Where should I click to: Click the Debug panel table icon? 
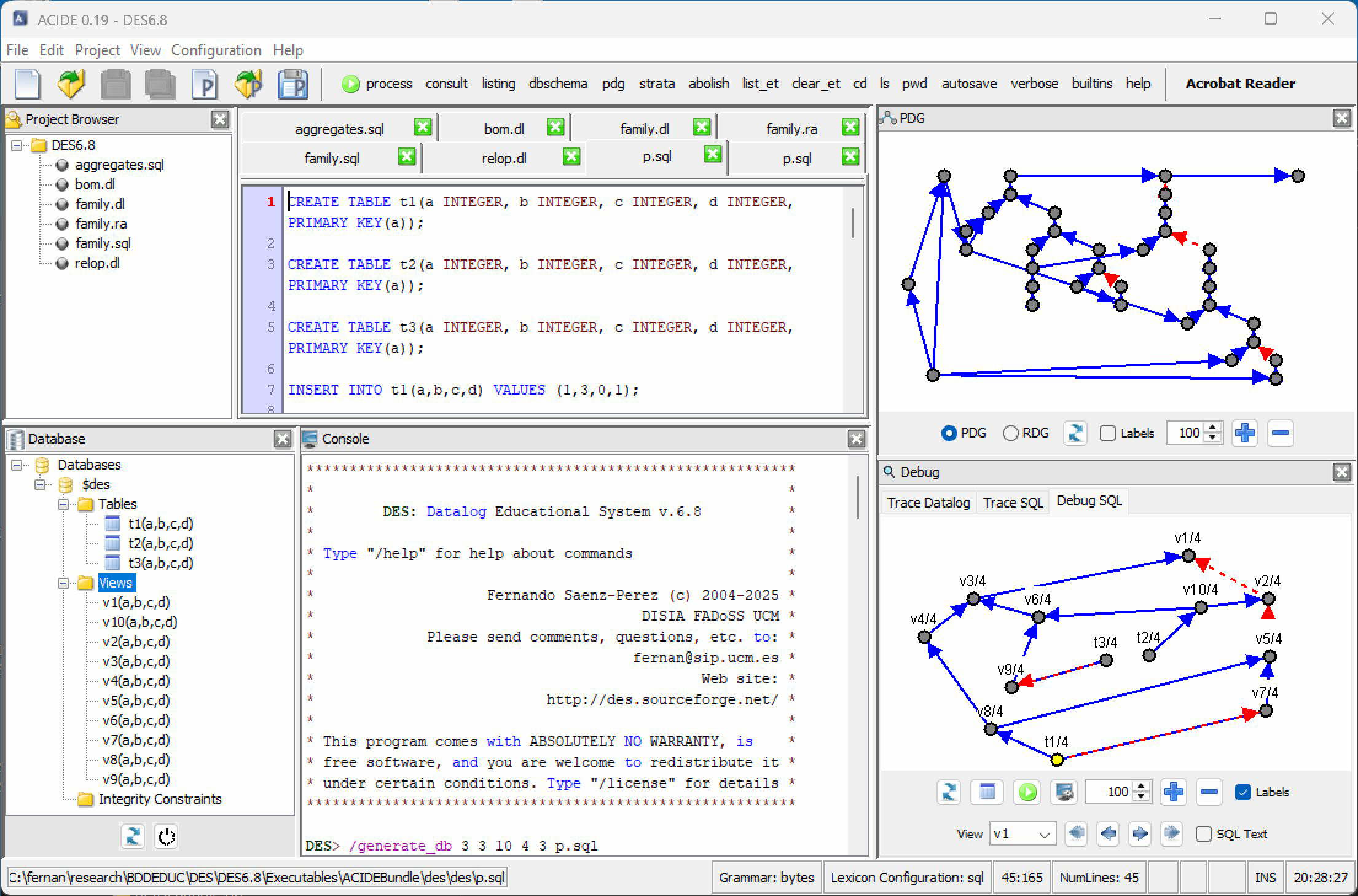coord(987,792)
